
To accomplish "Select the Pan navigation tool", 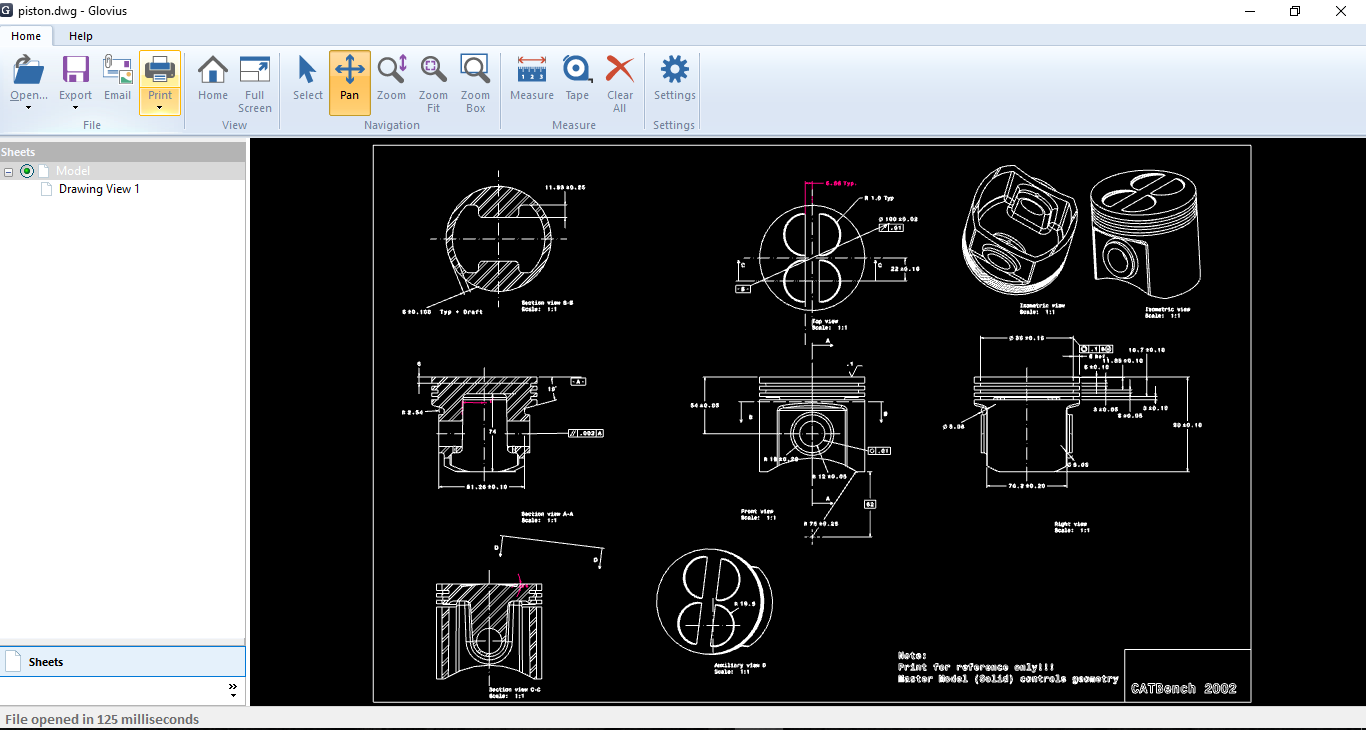I will (x=349, y=80).
